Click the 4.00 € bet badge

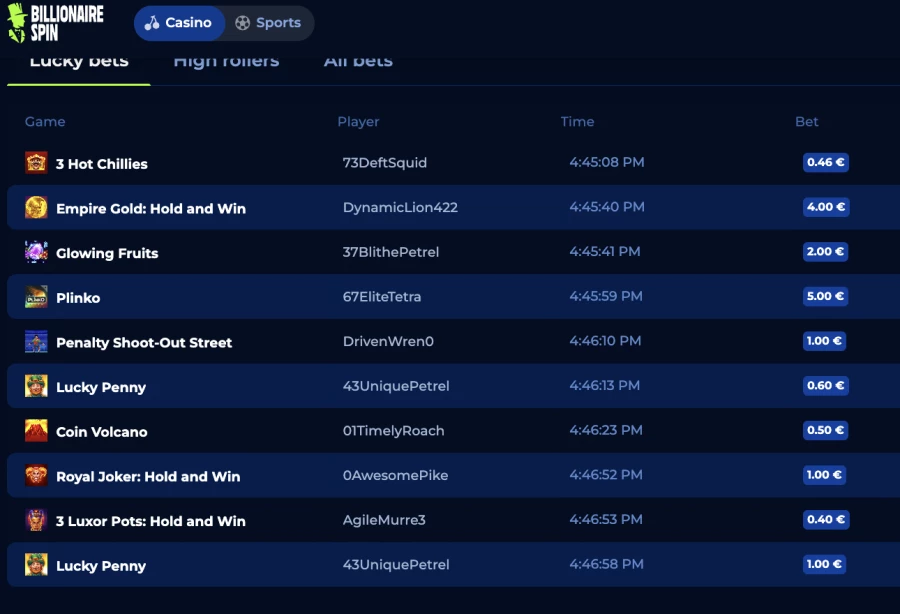pos(826,207)
